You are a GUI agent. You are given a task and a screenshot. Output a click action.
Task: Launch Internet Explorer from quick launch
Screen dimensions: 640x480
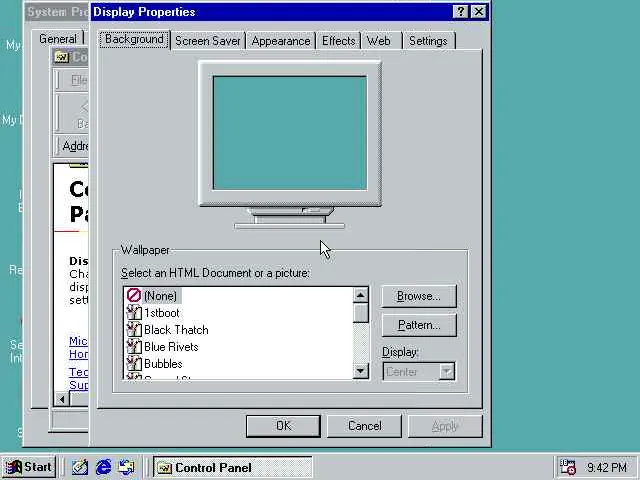tap(103, 467)
